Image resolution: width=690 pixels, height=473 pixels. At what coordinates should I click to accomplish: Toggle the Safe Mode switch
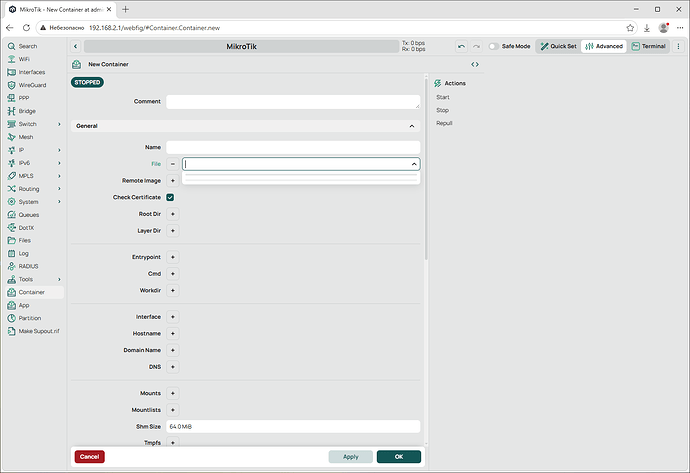click(494, 46)
